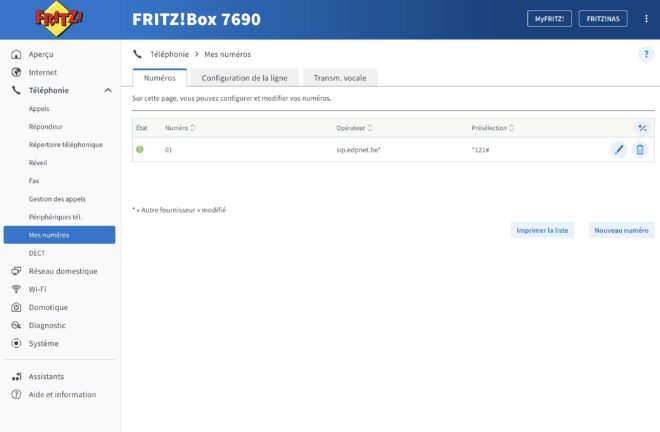Click the pencil edit icon for number 01
The width and height of the screenshot is (660, 432).
tap(619, 149)
